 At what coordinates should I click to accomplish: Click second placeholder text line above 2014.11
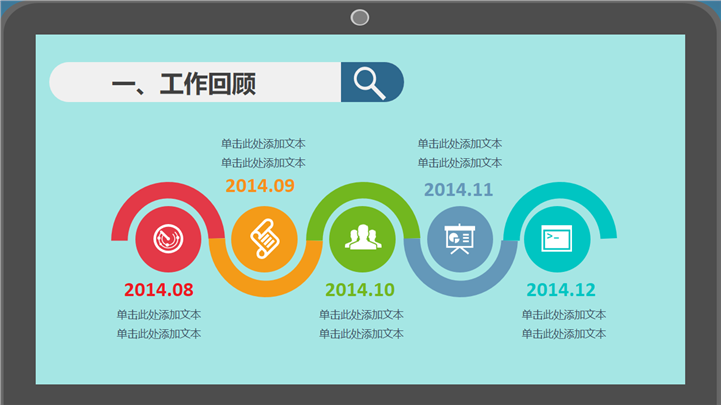tap(460, 163)
